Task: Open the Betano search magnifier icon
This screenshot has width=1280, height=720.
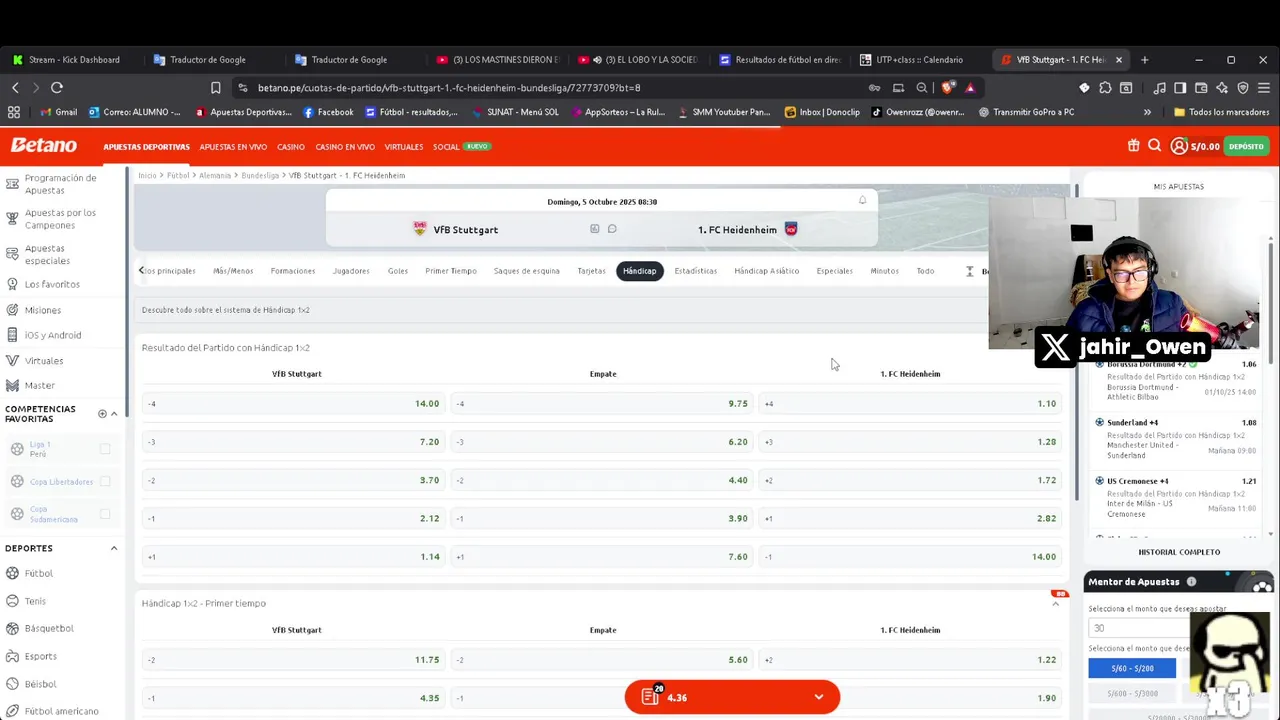Action: (1154, 146)
